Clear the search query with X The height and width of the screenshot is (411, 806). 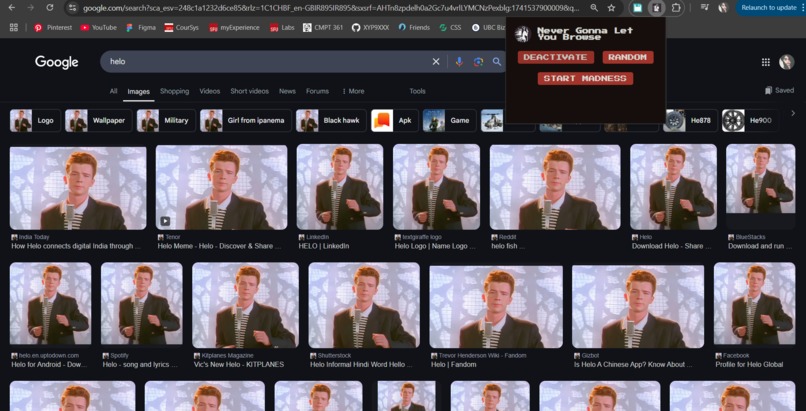436,62
